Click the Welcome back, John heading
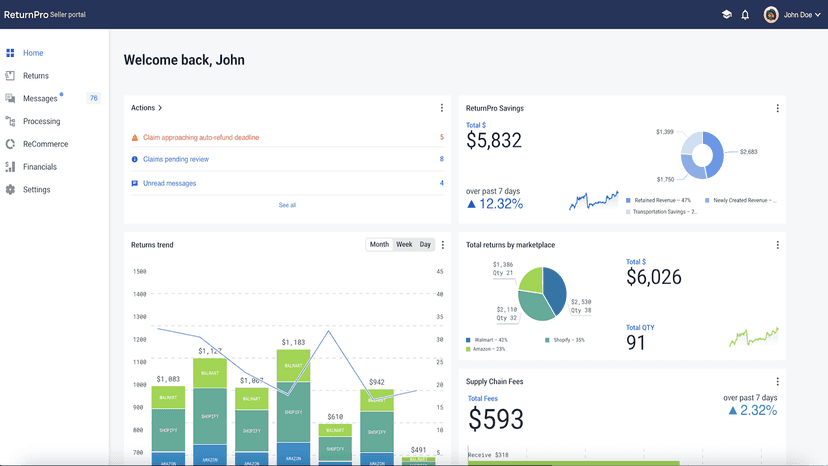828x466 pixels. [184, 60]
